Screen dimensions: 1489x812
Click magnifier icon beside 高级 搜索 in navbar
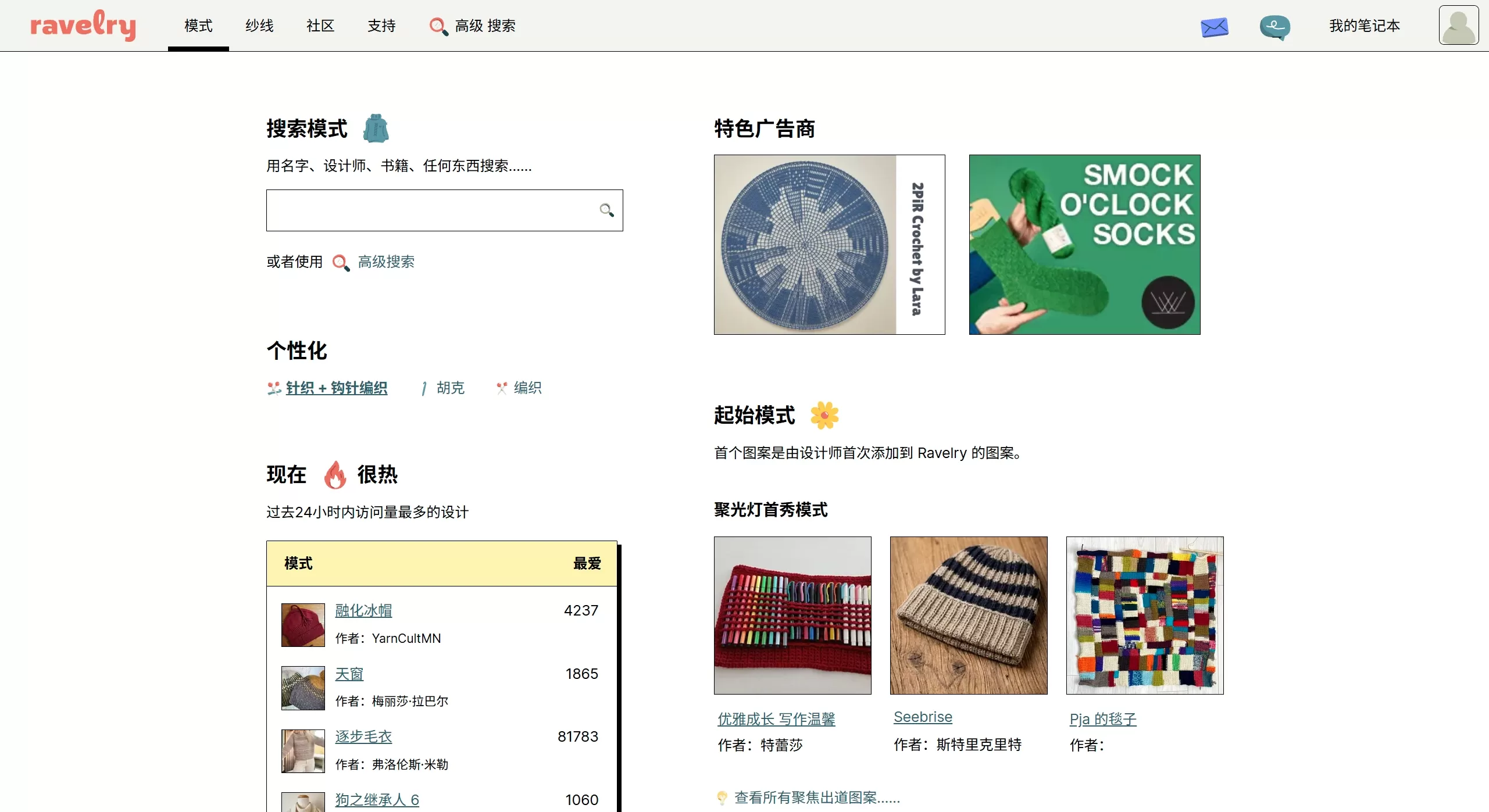pos(438,26)
